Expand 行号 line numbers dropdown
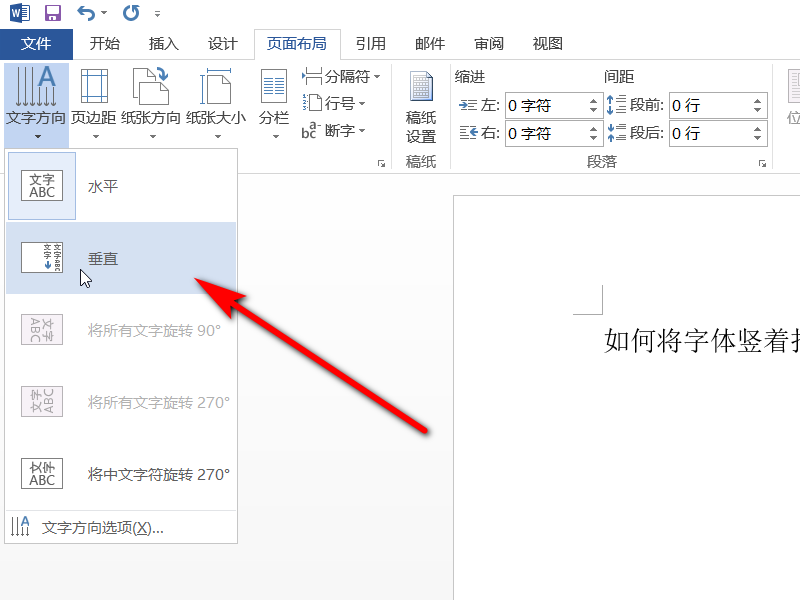Viewport: 800px width, 600px height. point(335,104)
